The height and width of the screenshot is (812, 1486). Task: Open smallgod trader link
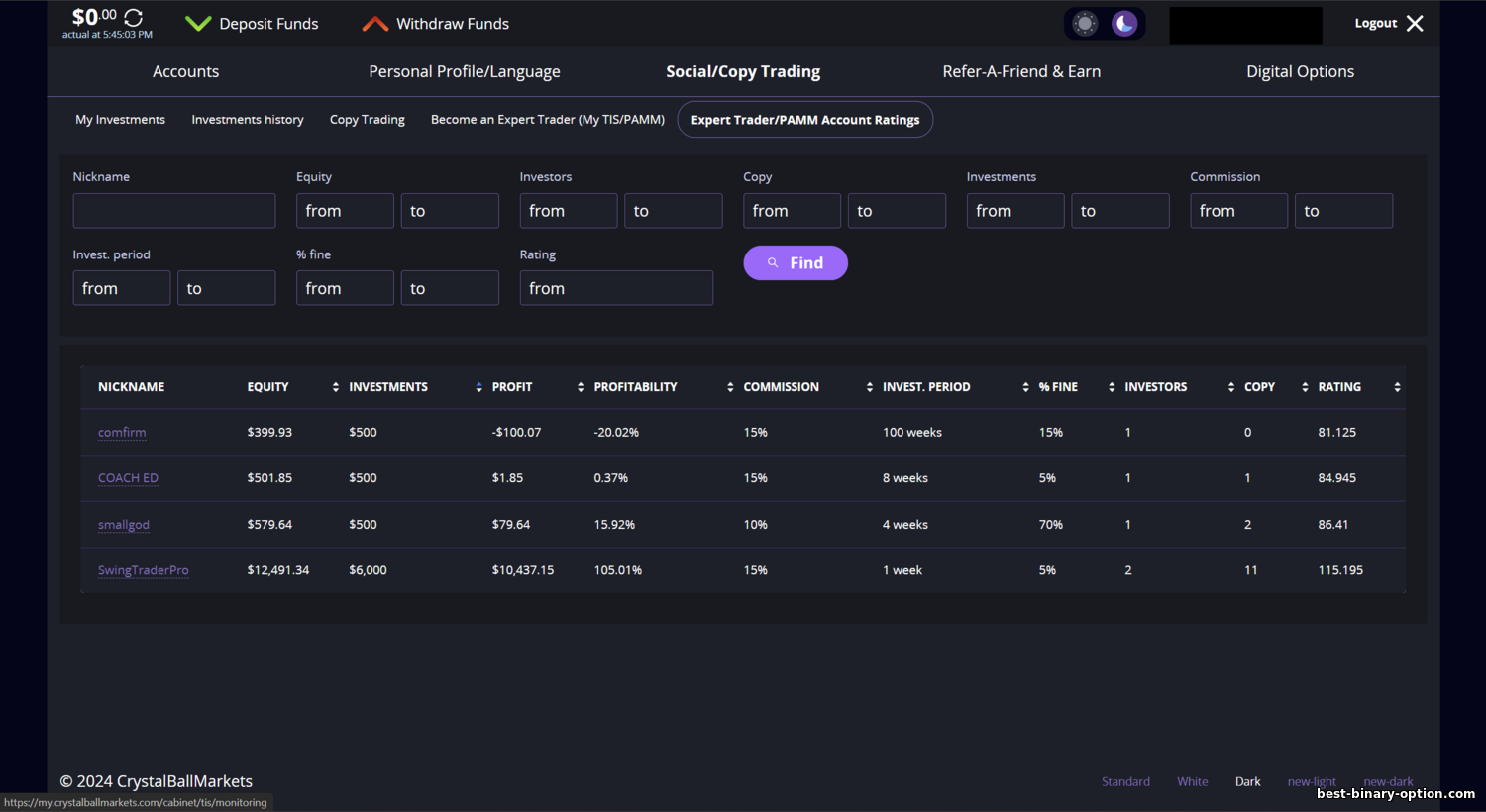[x=124, y=525]
